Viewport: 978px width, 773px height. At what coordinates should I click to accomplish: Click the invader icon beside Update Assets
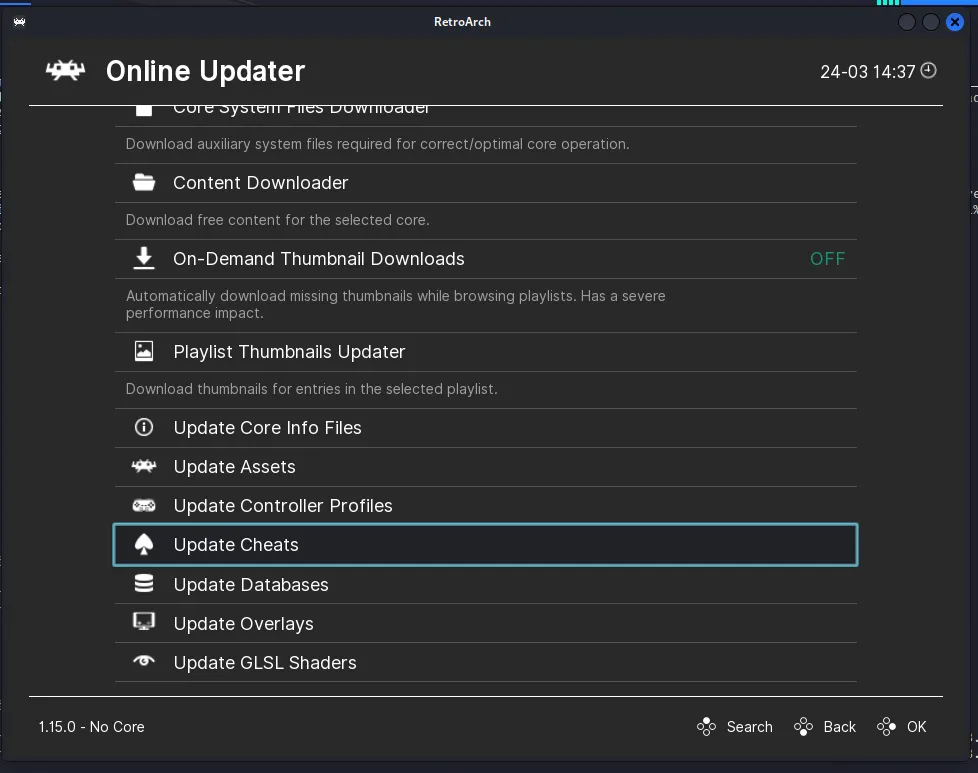pyautogui.click(x=144, y=467)
